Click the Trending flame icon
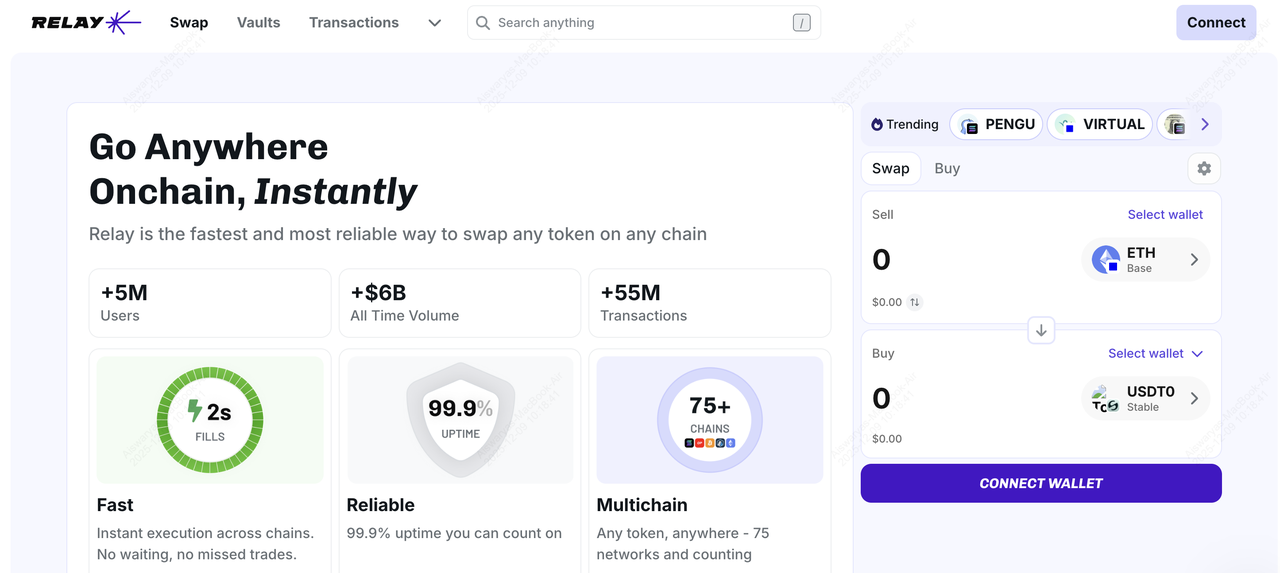This screenshot has width=1280, height=573. (877, 125)
